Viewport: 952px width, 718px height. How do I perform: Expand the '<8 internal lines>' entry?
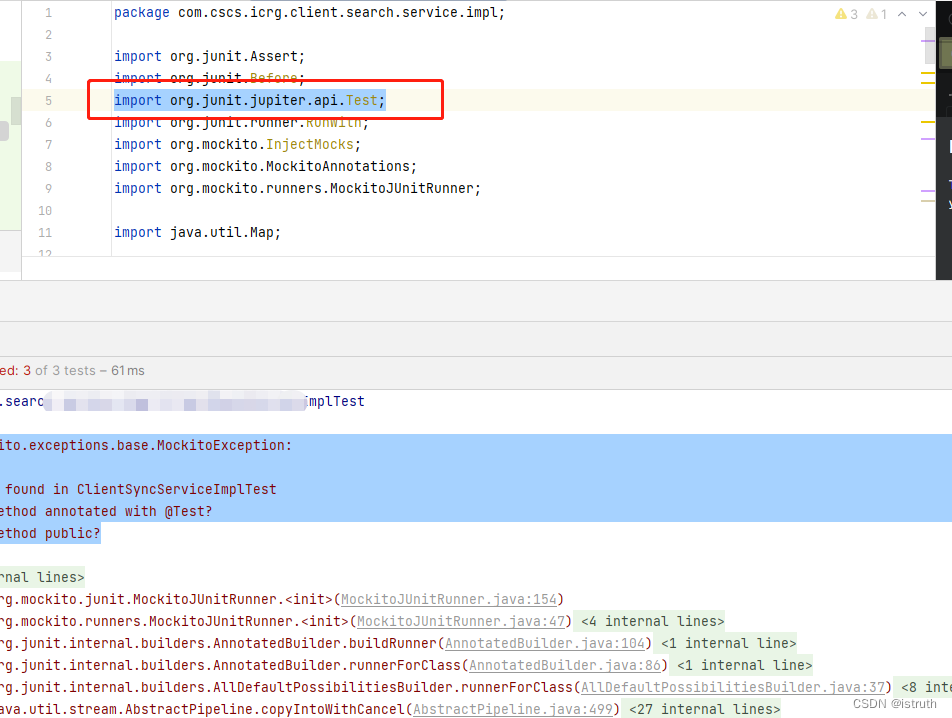923,687
